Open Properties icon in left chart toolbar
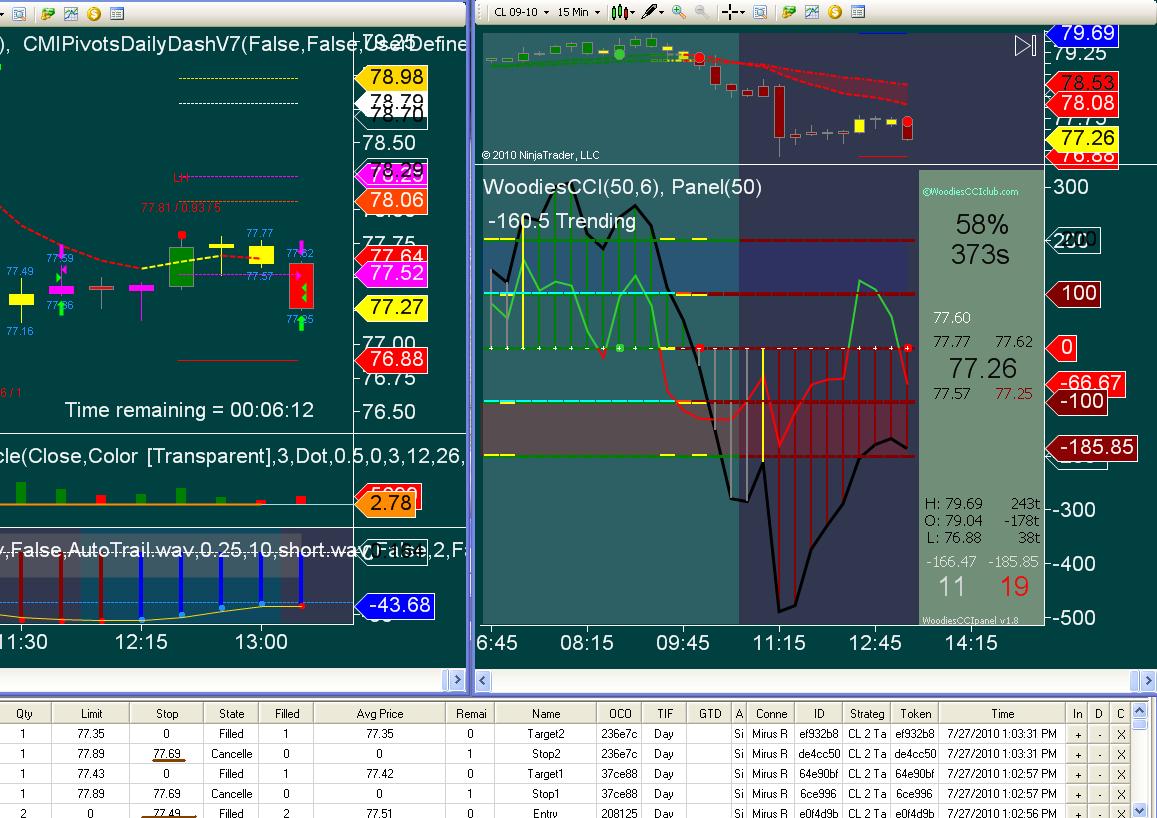 click(x=117, y=13)
